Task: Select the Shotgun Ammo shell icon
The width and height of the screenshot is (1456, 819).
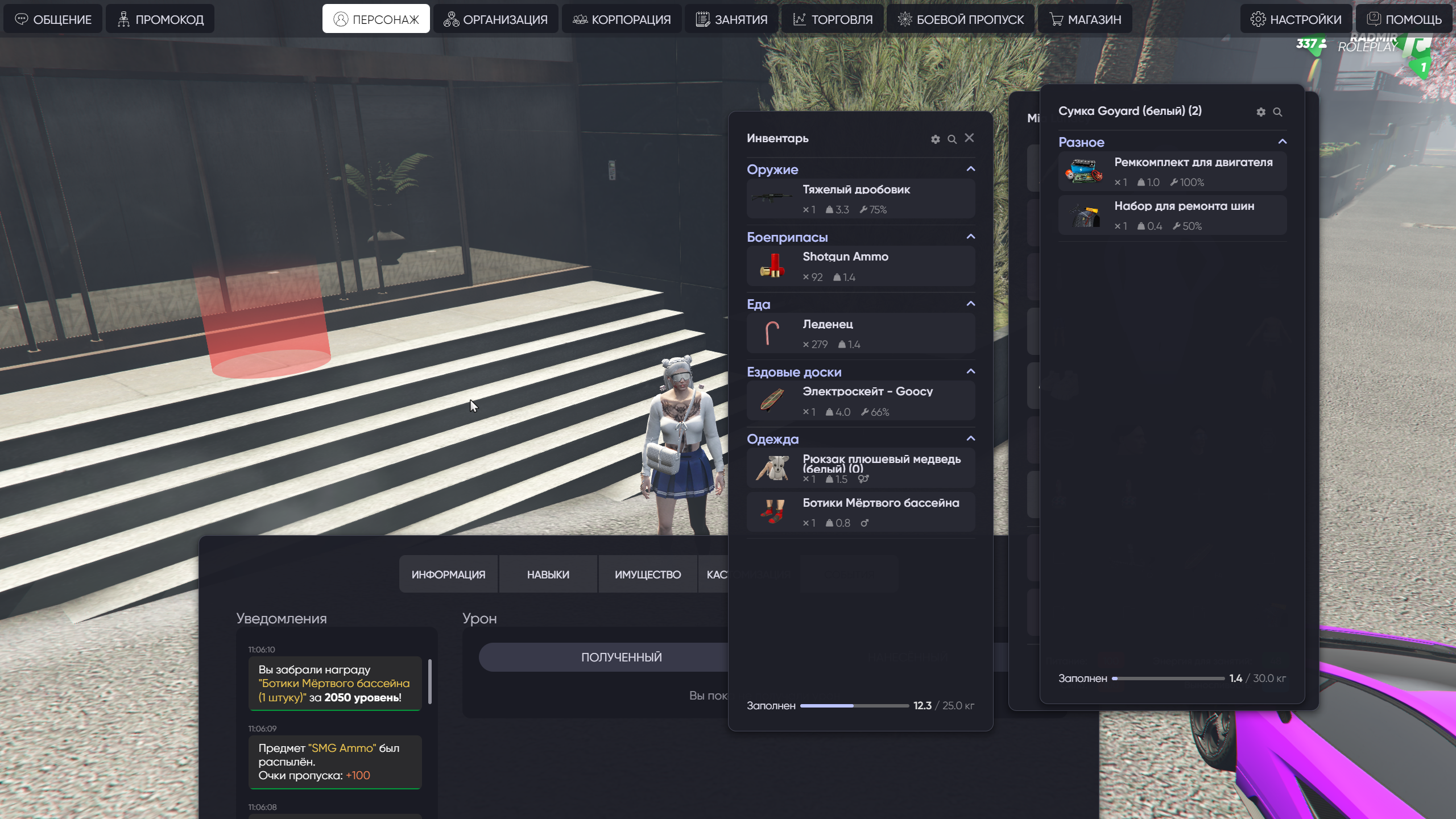Action: pos(772,266)
